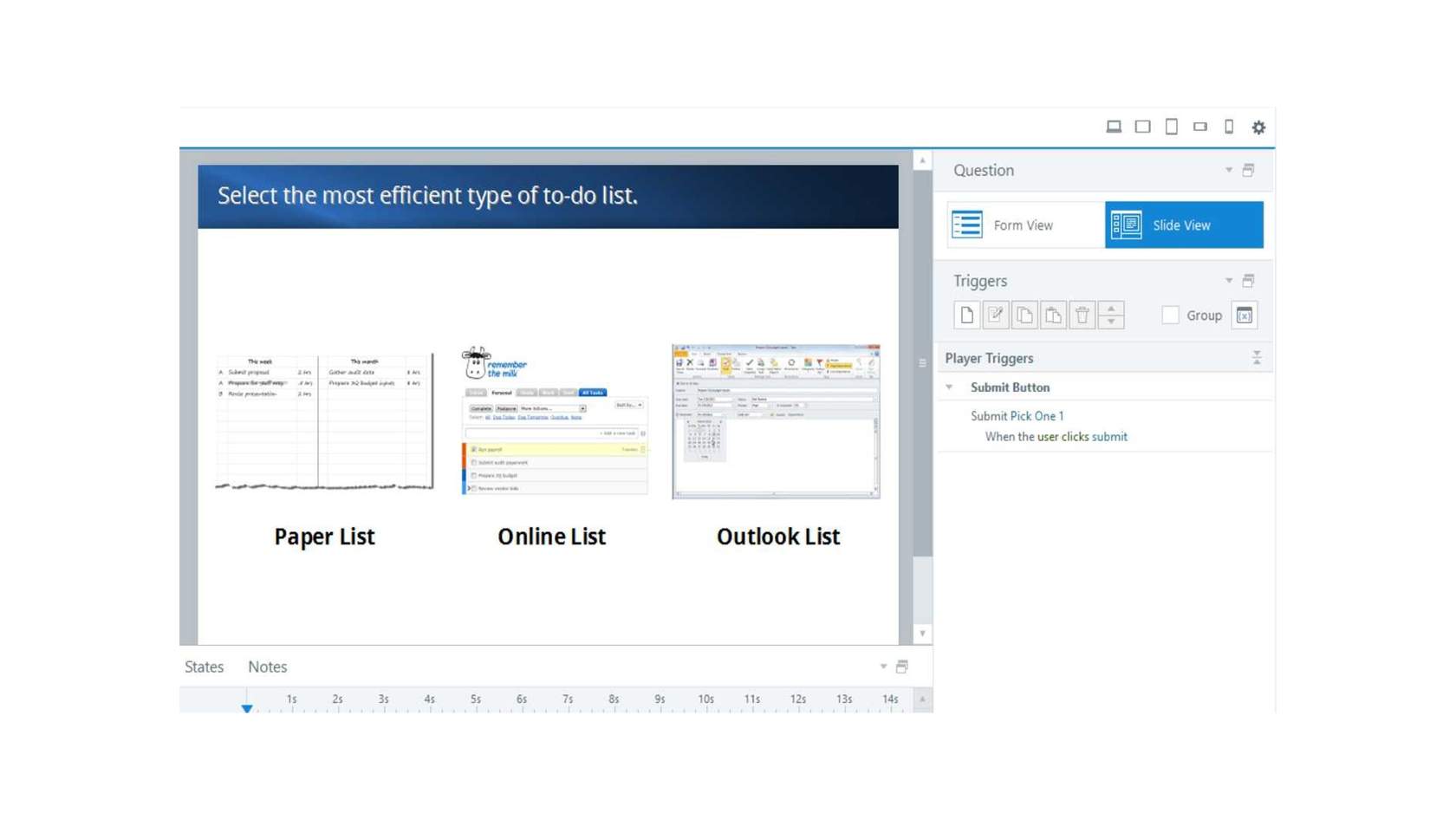The height and width of the screenshot is (820, 1456).
Task: Switch to desktop preview layout icon
Action: 1114,127
